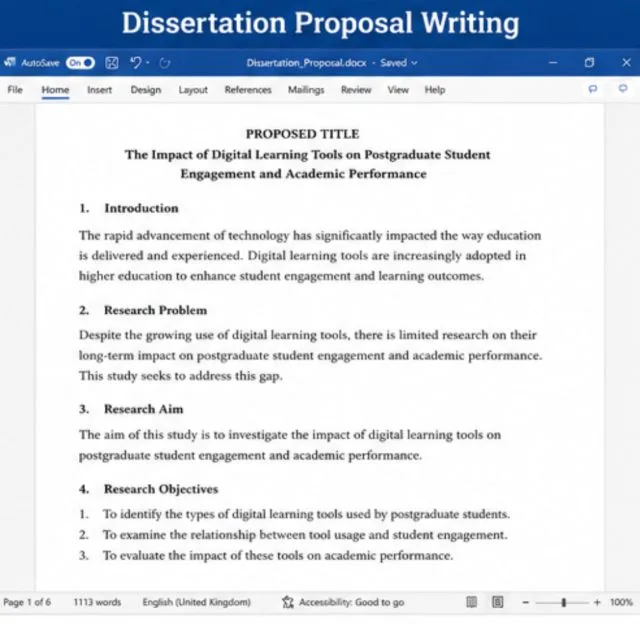Open the File menu
Viewport: 640px width, 624px height.
tap(15, 89)
